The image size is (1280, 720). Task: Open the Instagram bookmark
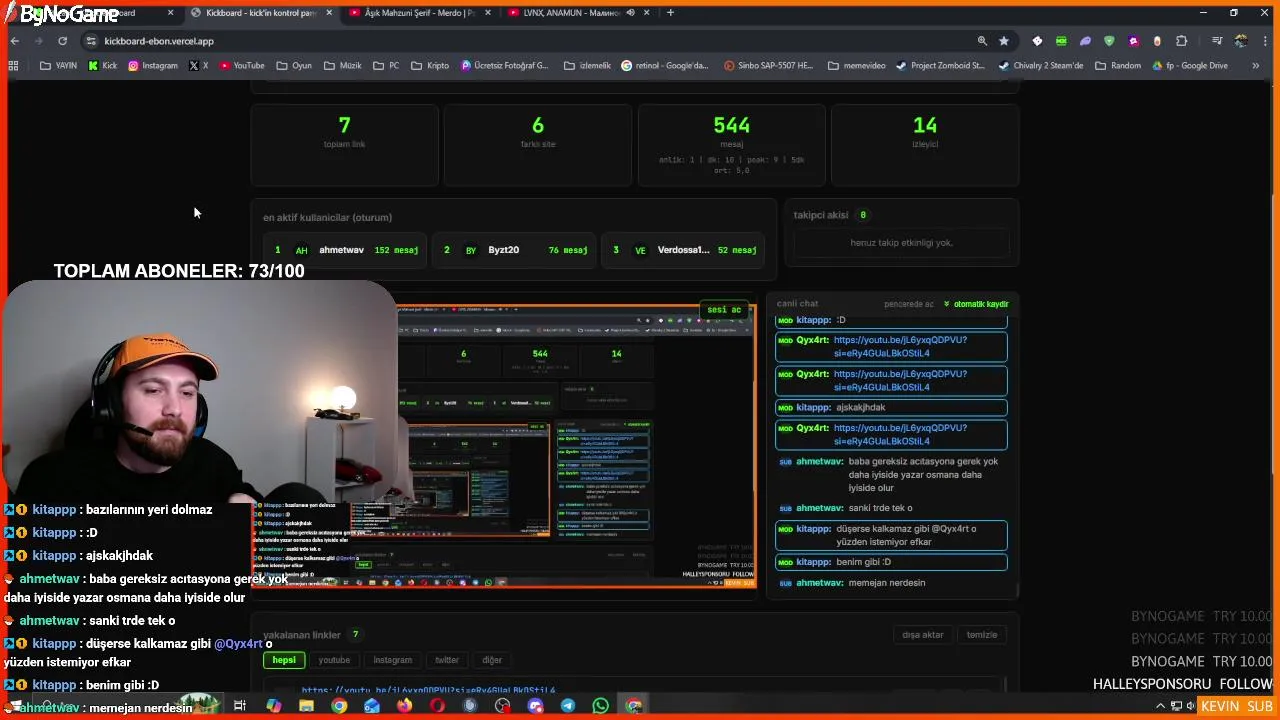click(x=153, y=66)
